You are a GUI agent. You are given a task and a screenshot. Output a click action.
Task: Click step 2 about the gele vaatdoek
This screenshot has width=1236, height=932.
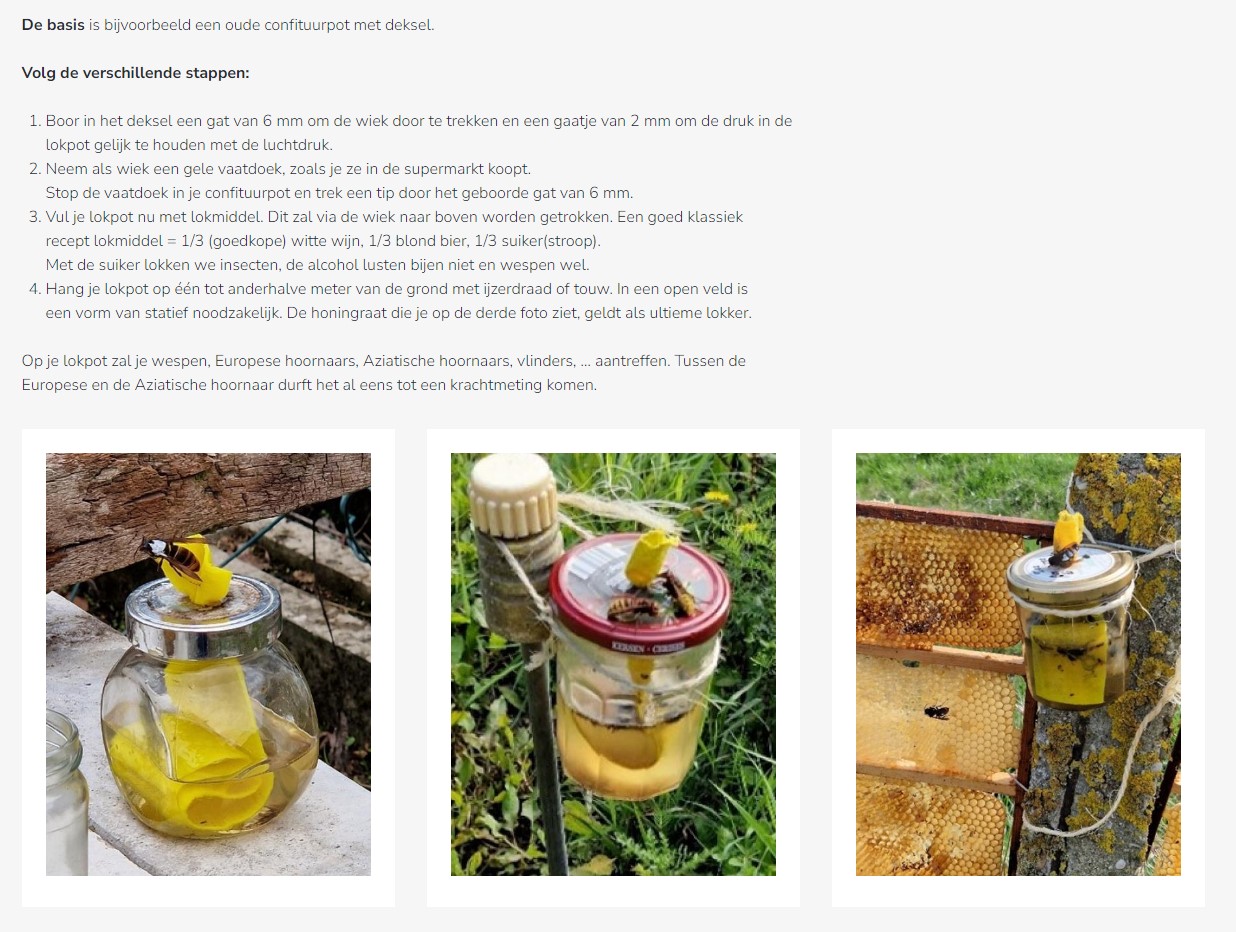click(x=288, y=169)
